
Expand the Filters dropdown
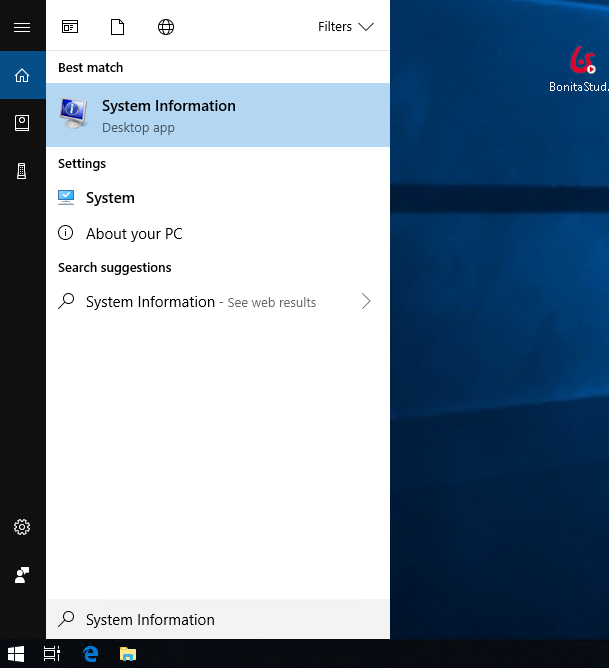(x=345, y=27)
